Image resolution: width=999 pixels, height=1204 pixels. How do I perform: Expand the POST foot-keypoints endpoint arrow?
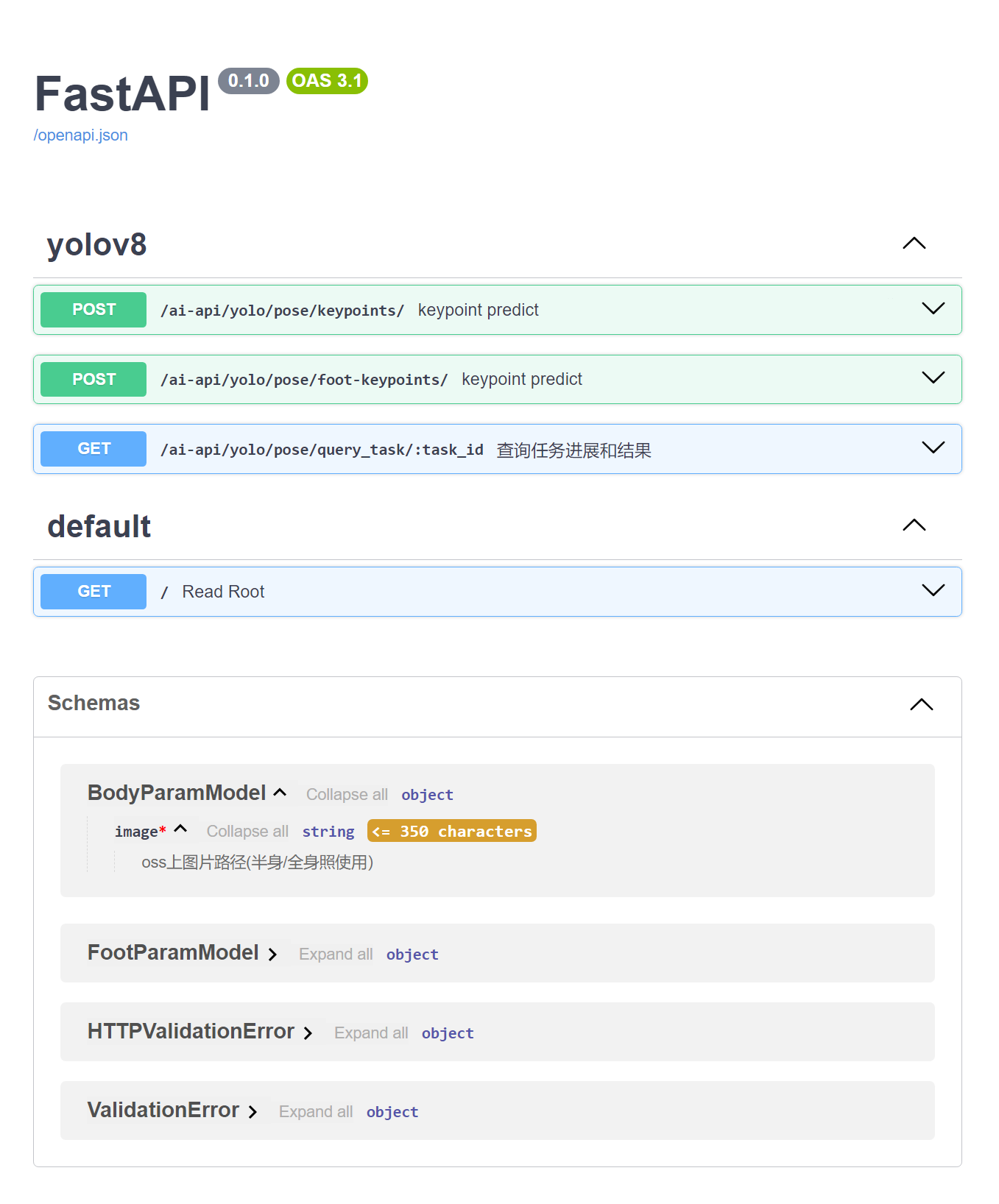(933, 378)
